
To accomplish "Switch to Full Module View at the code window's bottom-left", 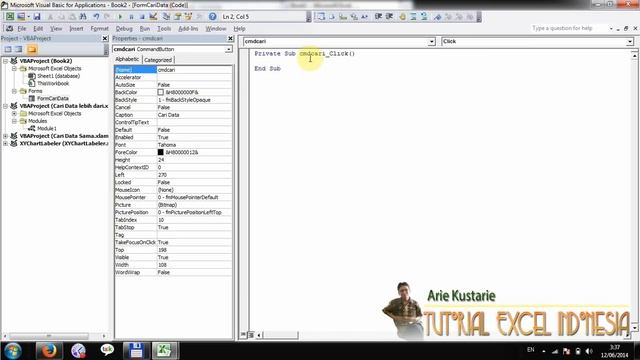I will [251, 335].
